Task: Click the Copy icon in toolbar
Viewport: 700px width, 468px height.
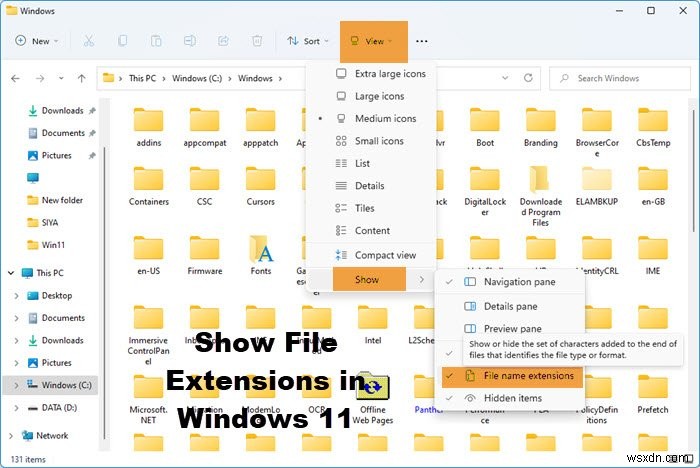Action: [x=122, y=41]
